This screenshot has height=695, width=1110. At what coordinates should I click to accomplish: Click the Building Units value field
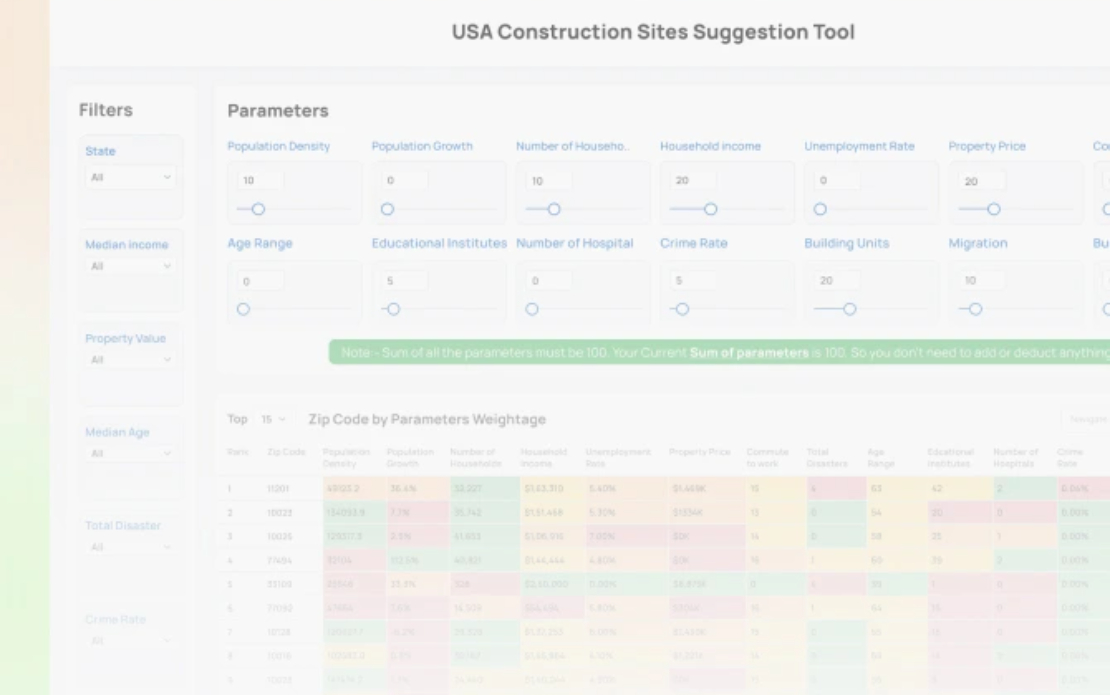[837, 281]
